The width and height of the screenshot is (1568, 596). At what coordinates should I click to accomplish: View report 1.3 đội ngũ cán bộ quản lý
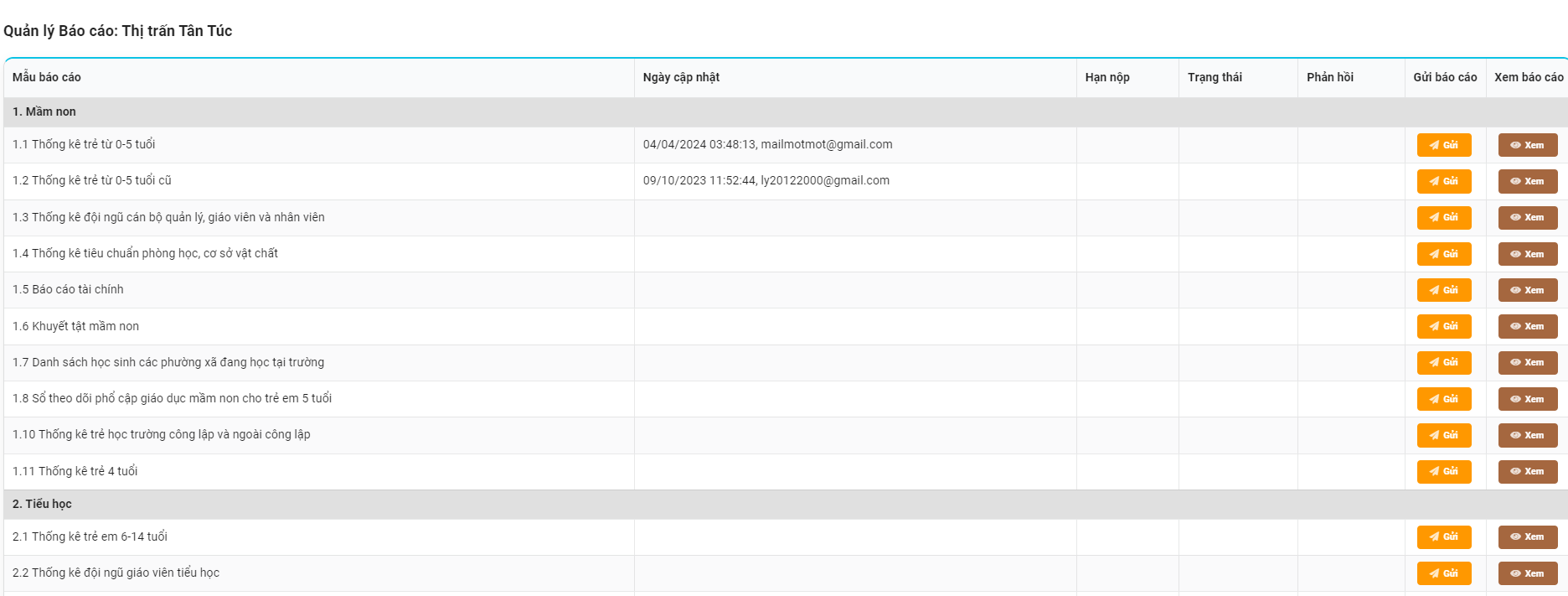click(1527, 217)
